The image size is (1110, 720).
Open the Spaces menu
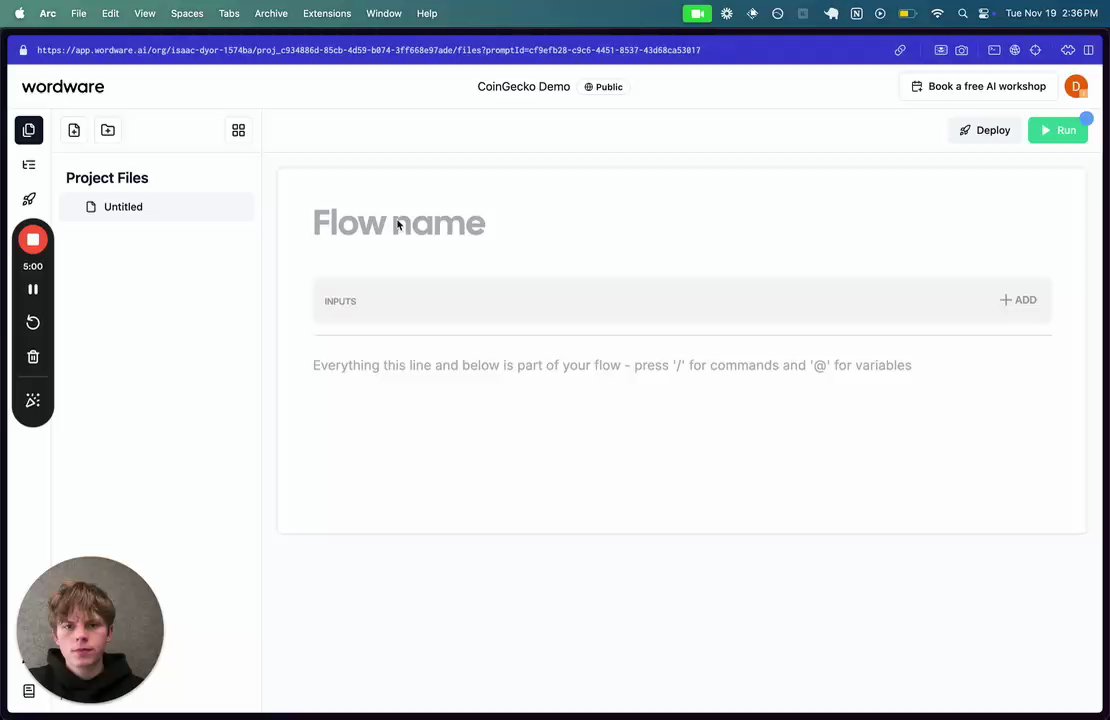pyautogui.click(x=187, y=13)
